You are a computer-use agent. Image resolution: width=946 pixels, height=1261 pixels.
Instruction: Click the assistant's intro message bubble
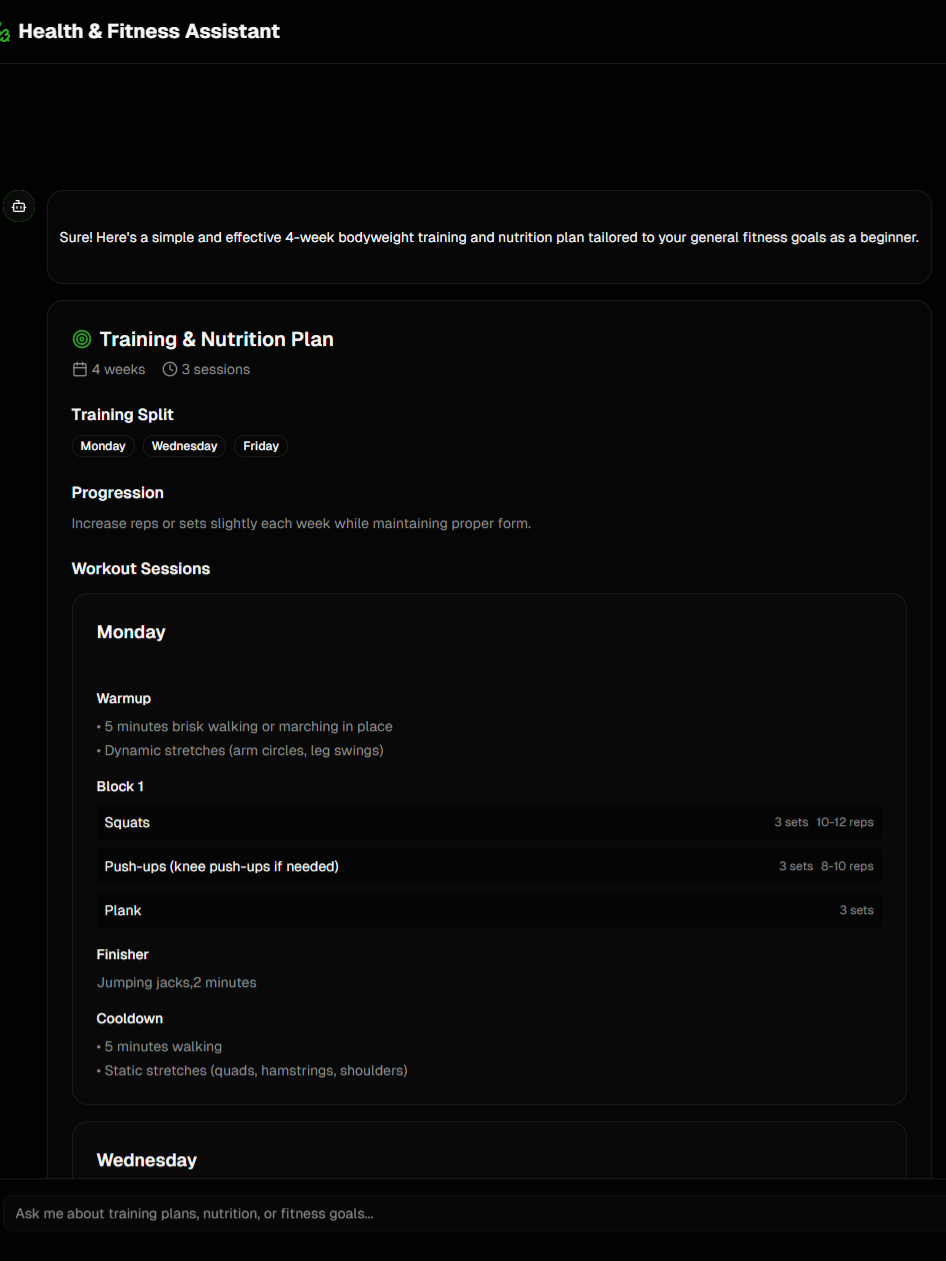tap(489, 237)
